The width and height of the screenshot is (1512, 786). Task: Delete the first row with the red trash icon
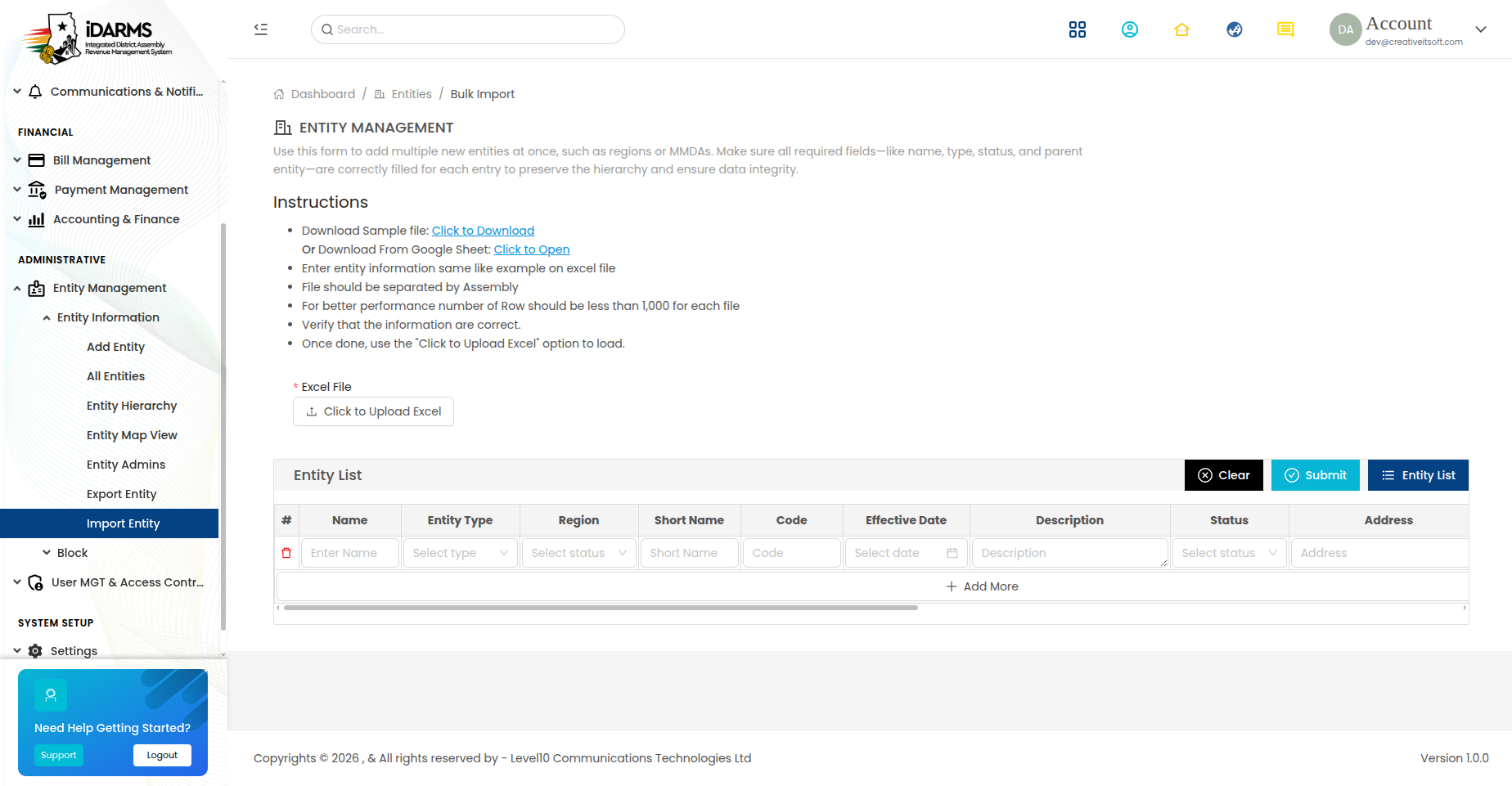click(286, 553)
